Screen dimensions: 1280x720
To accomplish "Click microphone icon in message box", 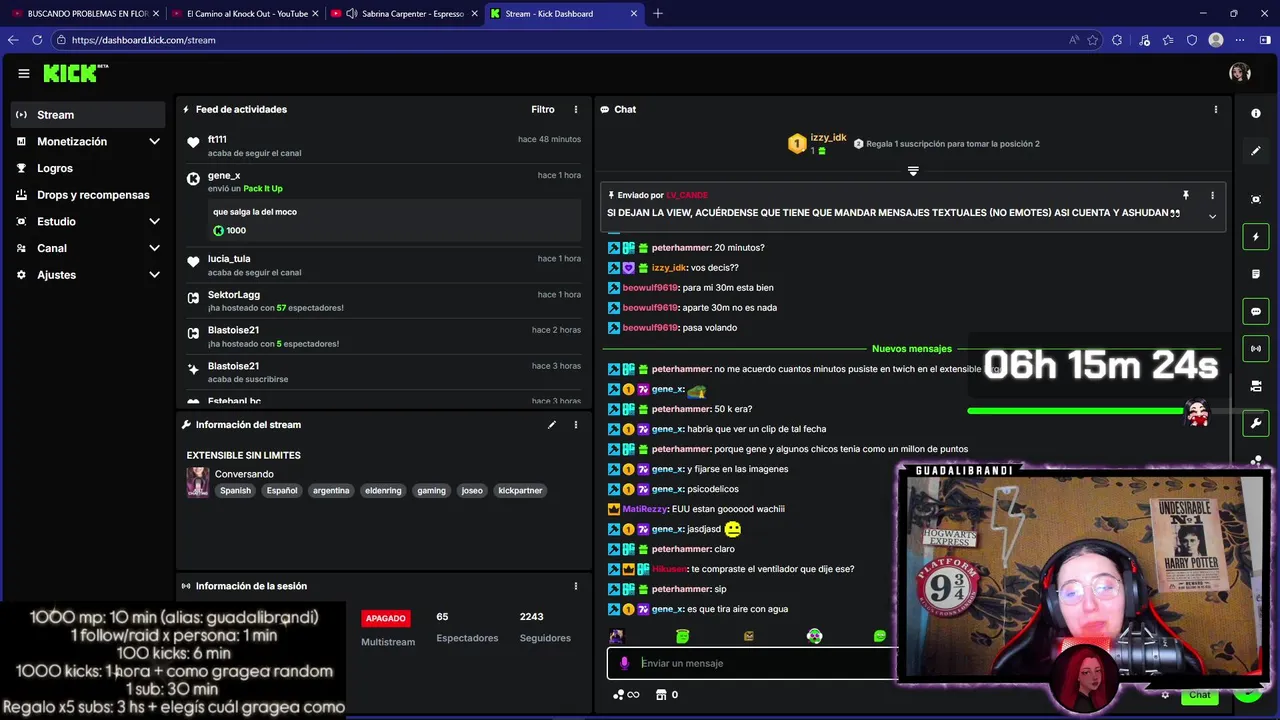I will (625, 663).
